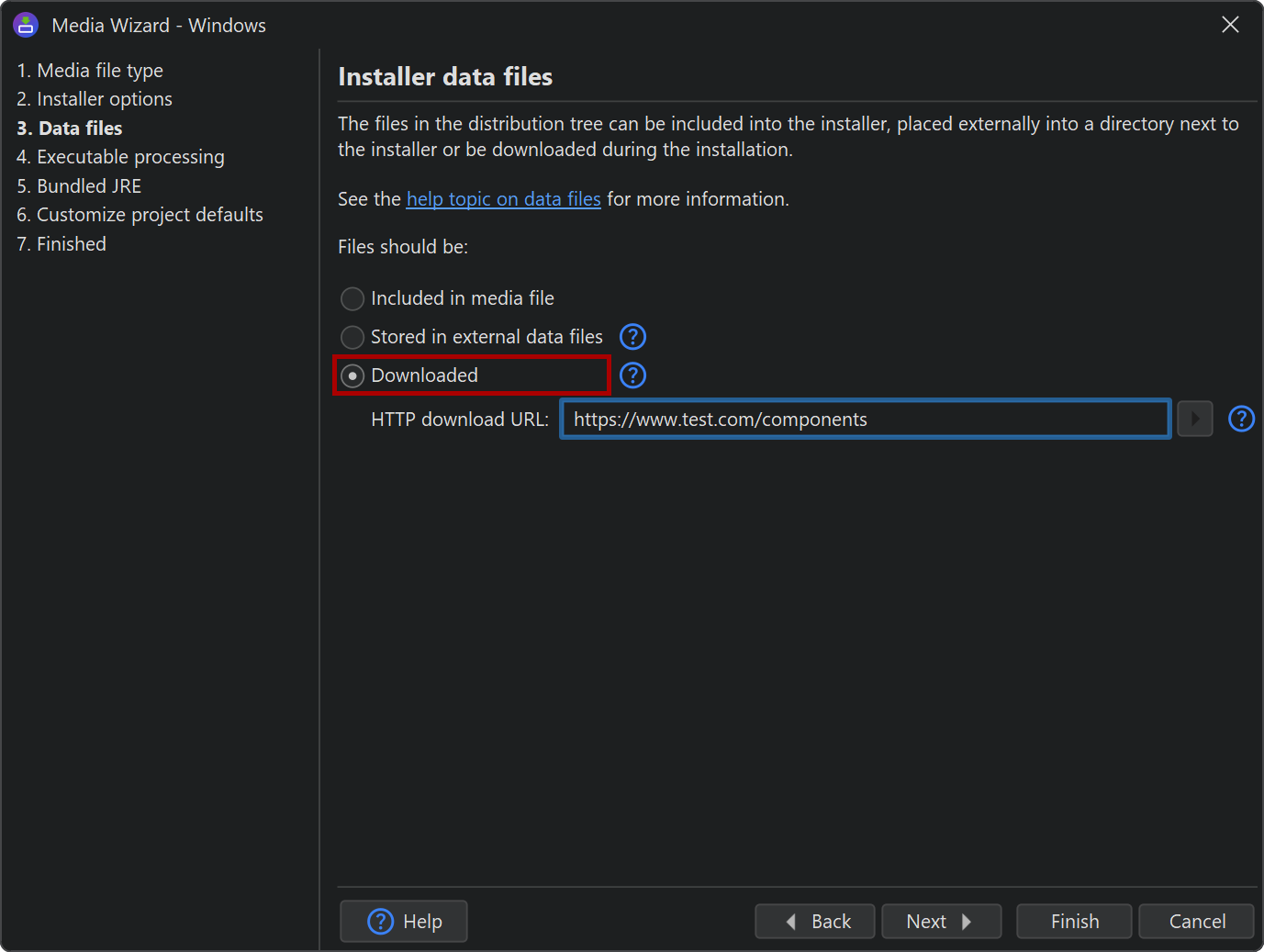This screenshot has width=1264, height=952.
Task: Select the Downloaded radio button
Action: coord(352,375)
